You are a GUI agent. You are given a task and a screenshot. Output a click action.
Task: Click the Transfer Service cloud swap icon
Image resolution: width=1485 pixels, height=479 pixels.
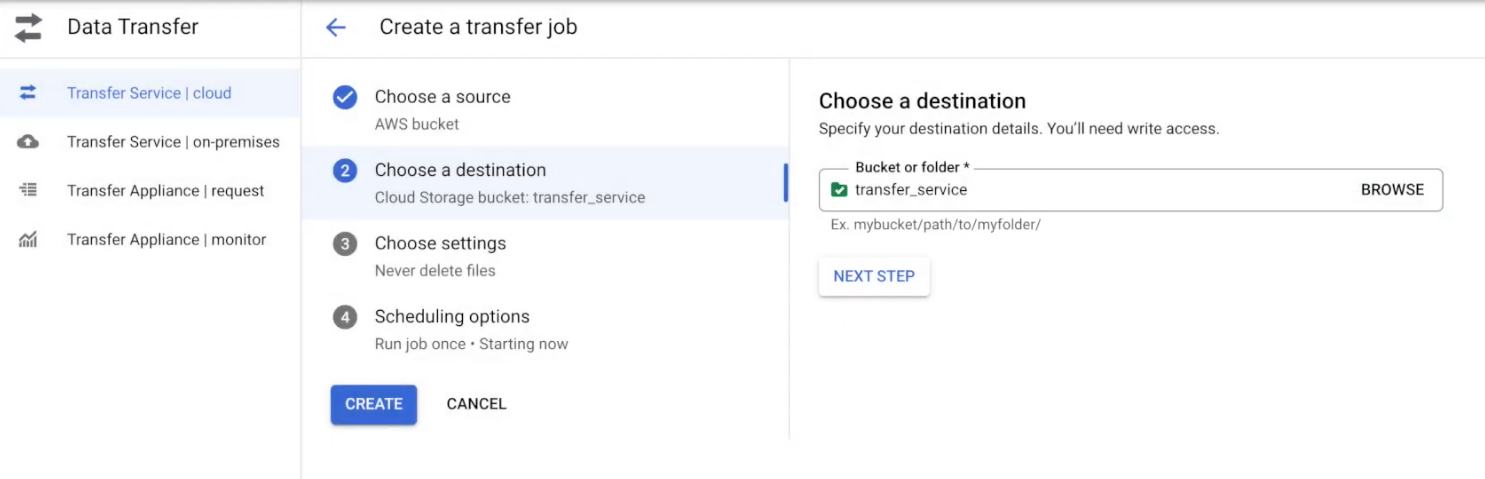tap(28, 93)
